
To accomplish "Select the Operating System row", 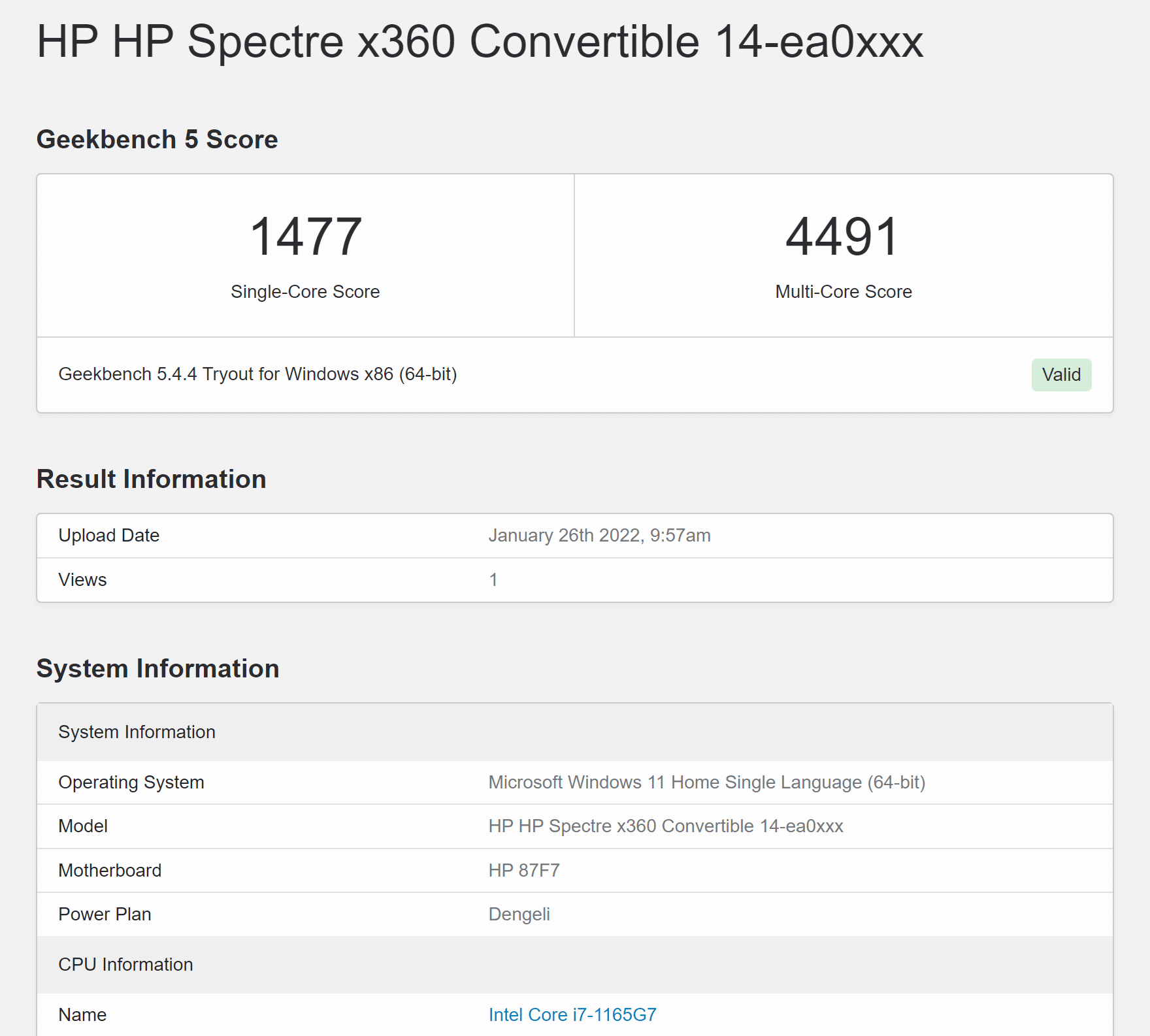I will coord(131,782).
